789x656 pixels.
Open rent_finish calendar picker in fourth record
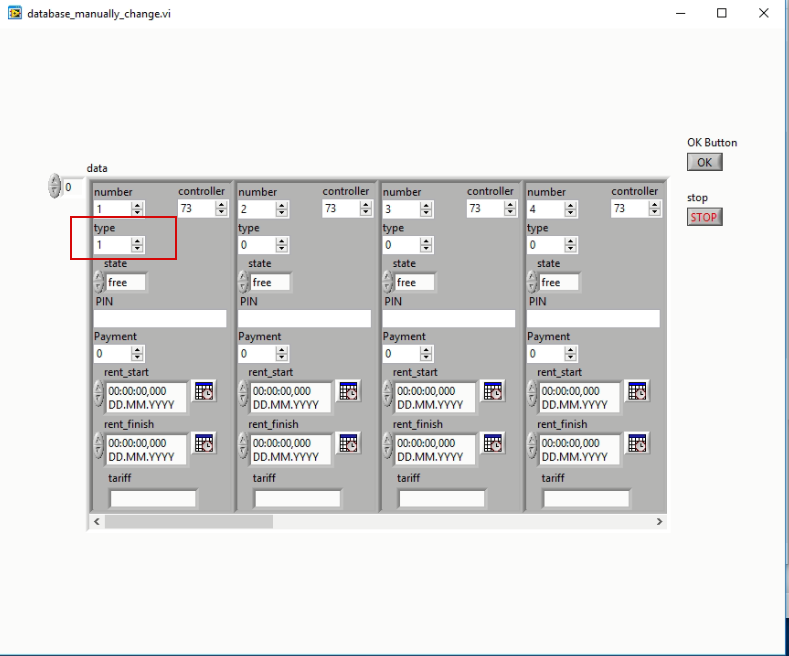[637, 443]
